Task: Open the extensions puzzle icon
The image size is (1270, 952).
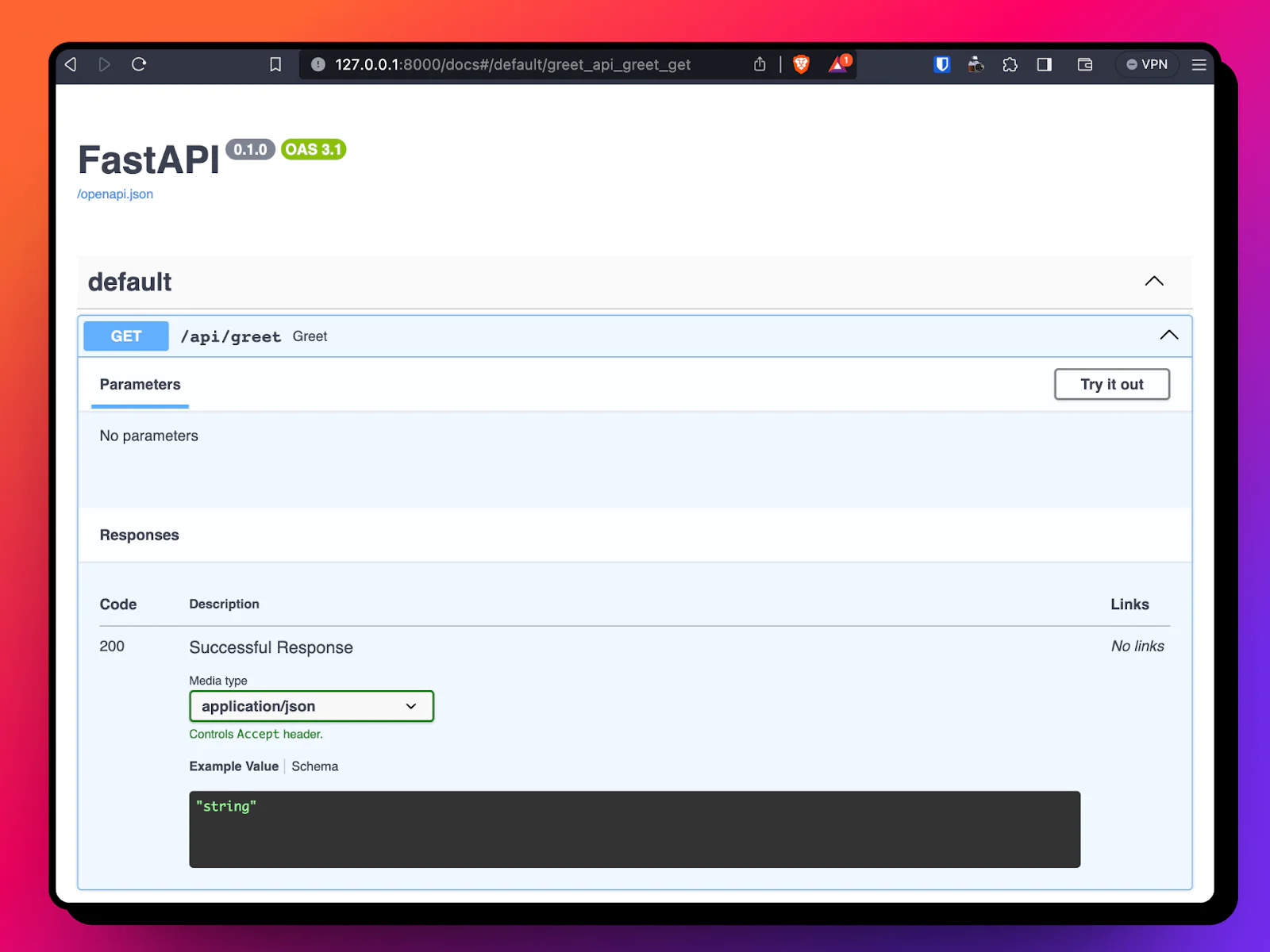Action: point(1010,64)
